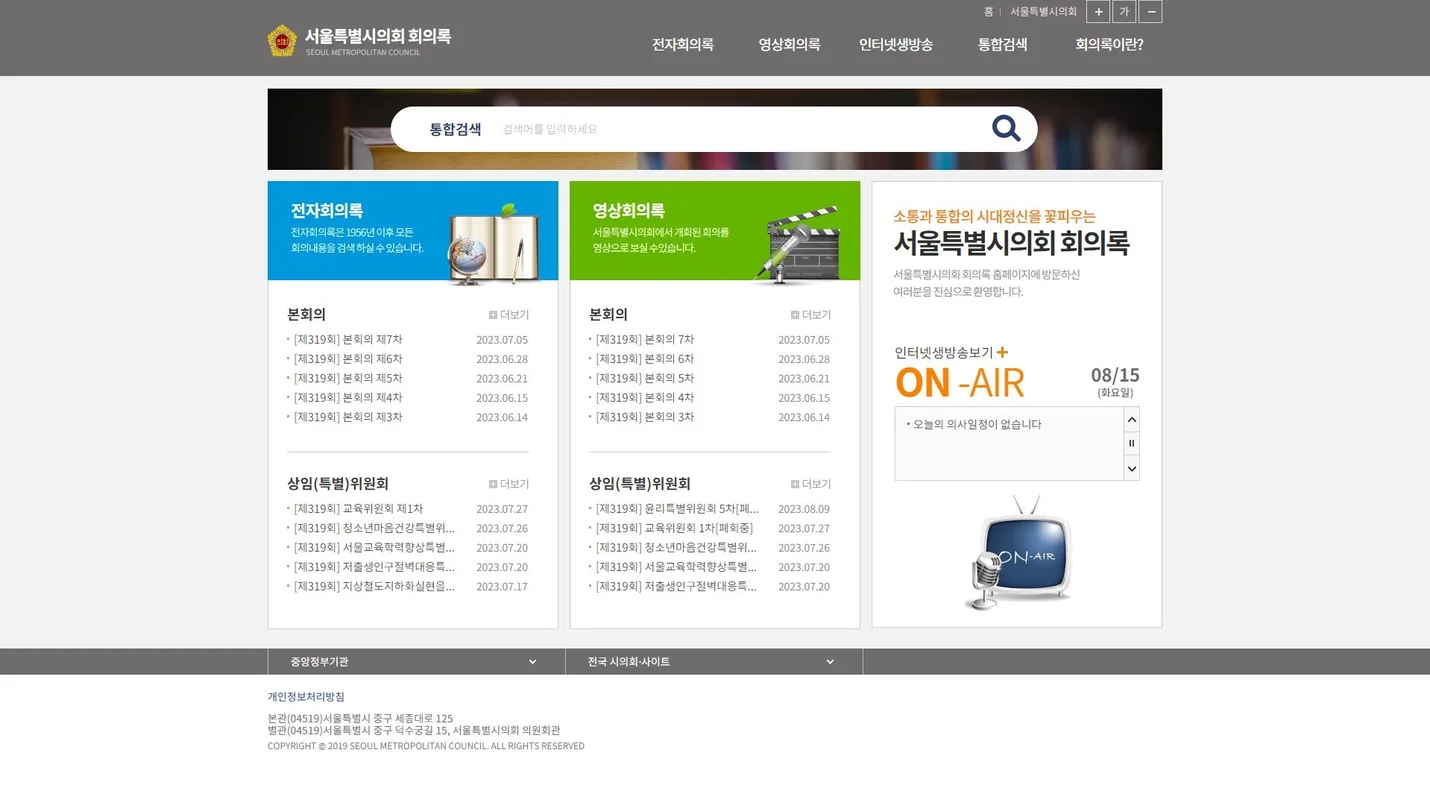This screenshot has width=1430, height=805.
Task: Click the 인터넷생방송보기 label
Action: (944, 352)
